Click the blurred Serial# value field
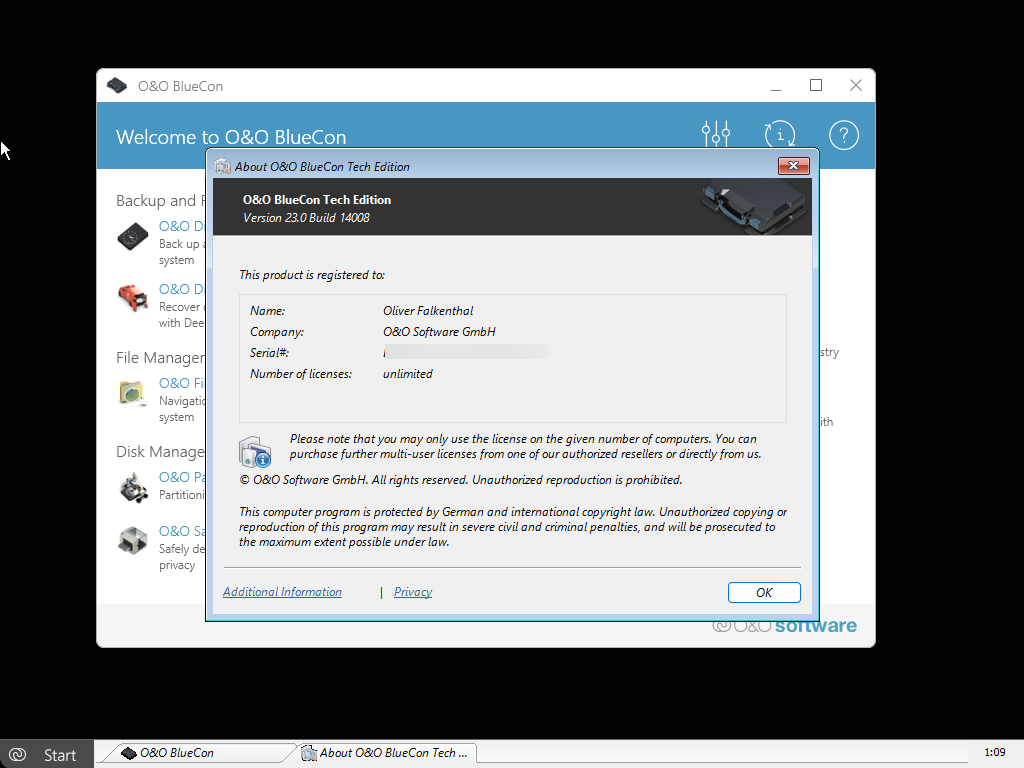1024x768 pixels. coord(467,353)
